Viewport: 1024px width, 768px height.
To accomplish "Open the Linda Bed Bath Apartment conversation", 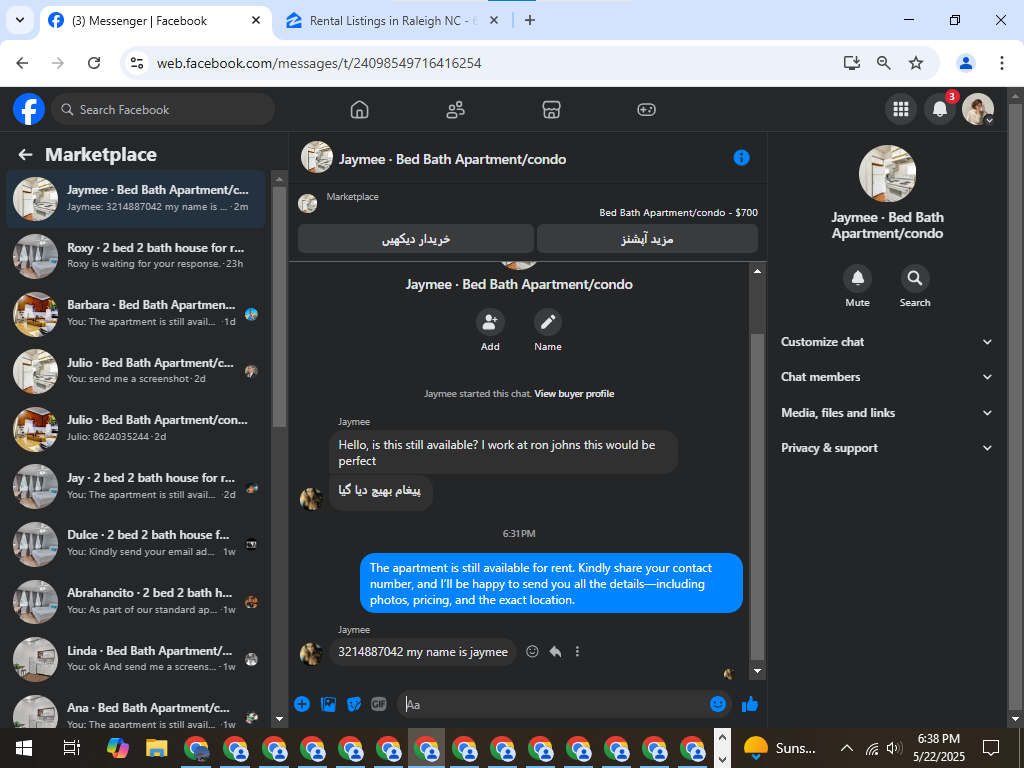I will 136,658.
